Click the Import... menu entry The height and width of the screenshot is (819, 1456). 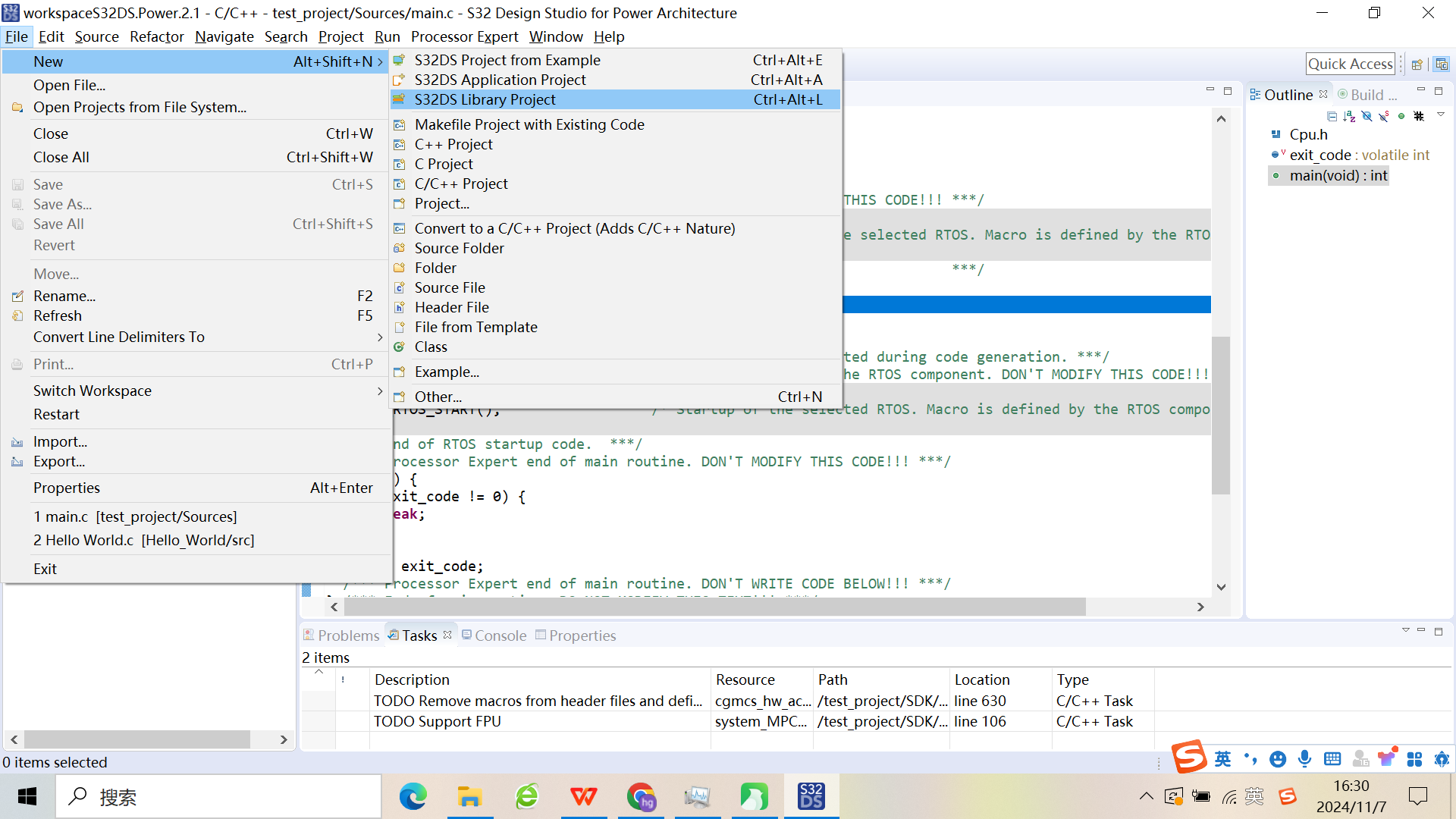coord(60,441)
